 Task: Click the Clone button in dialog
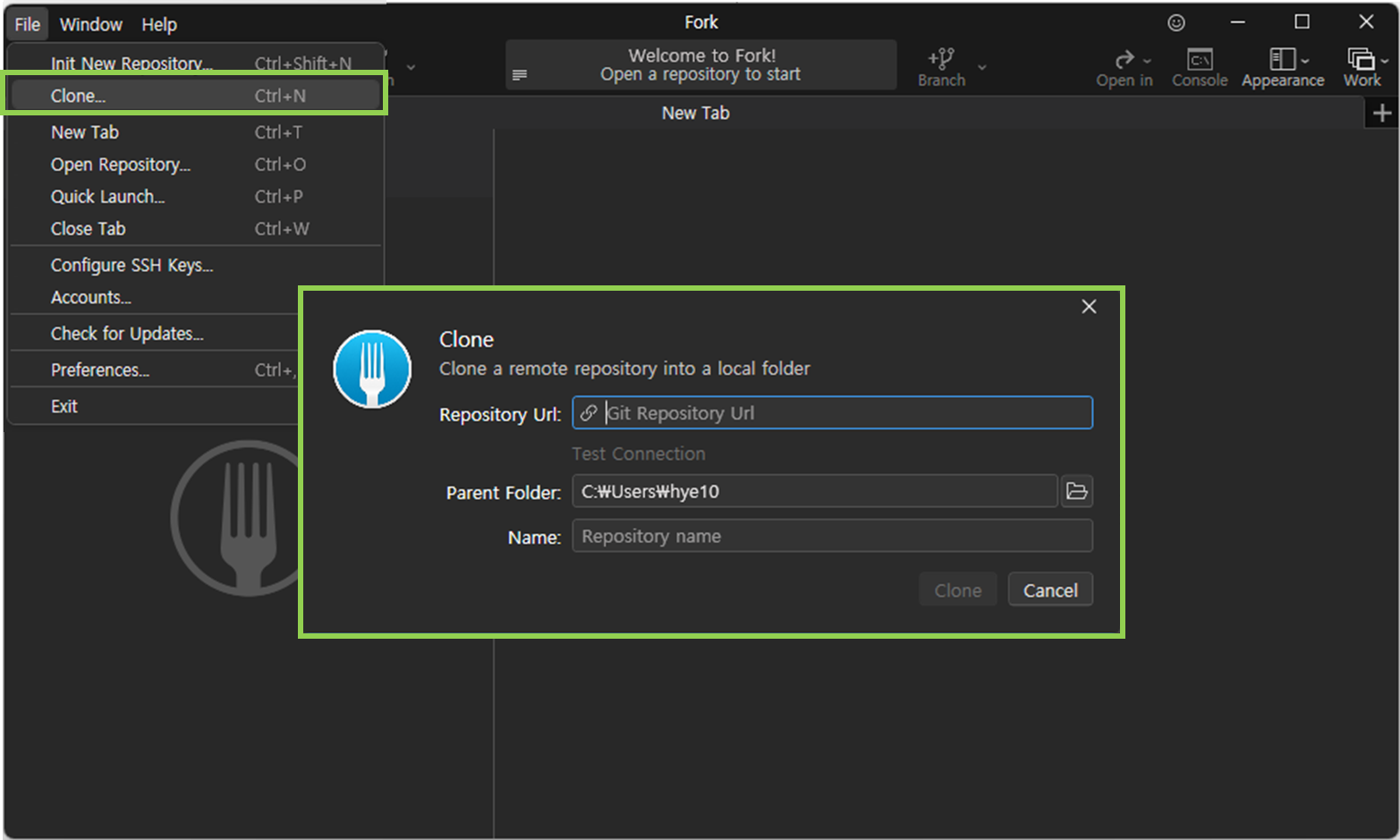tap(958, 590)
